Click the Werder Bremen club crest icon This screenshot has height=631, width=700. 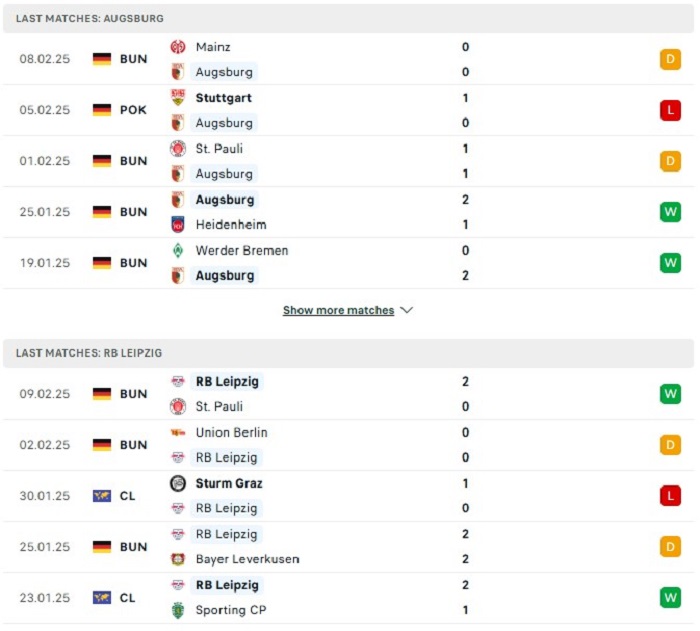coord(178,250)
